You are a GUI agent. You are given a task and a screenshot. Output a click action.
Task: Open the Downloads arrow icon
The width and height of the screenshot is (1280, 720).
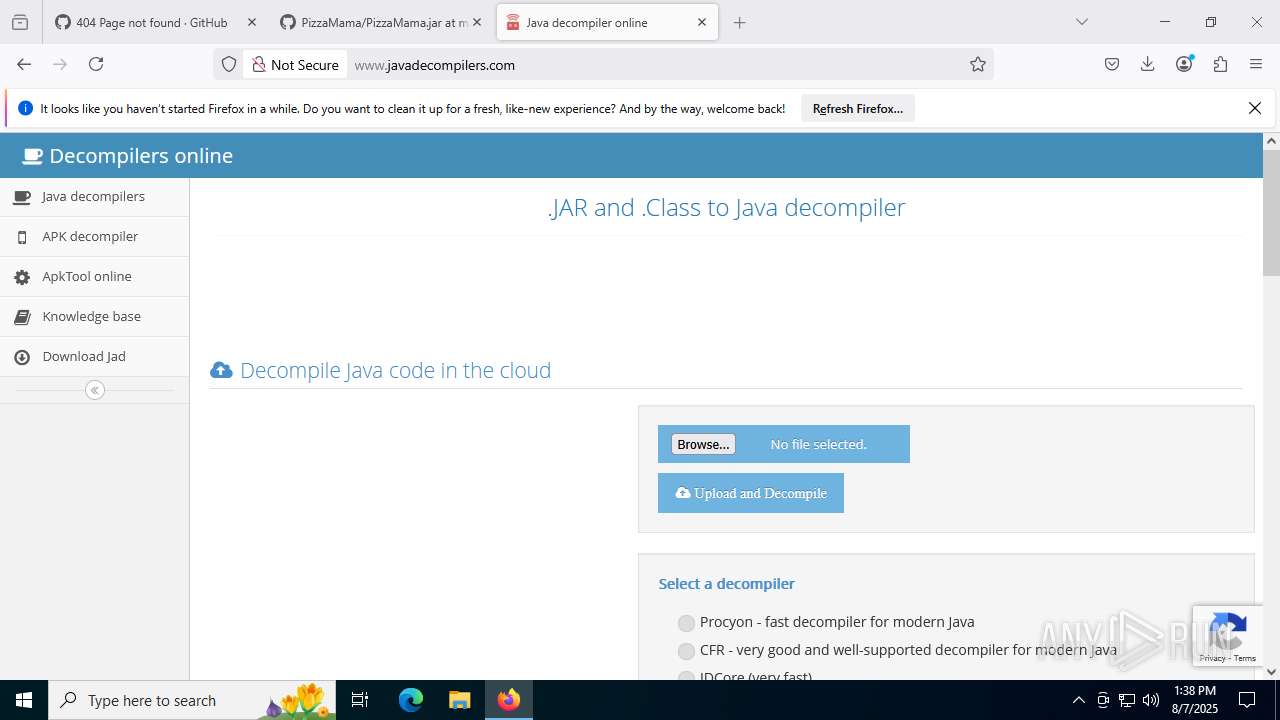pyautogui.click(x=1148, y=64)
